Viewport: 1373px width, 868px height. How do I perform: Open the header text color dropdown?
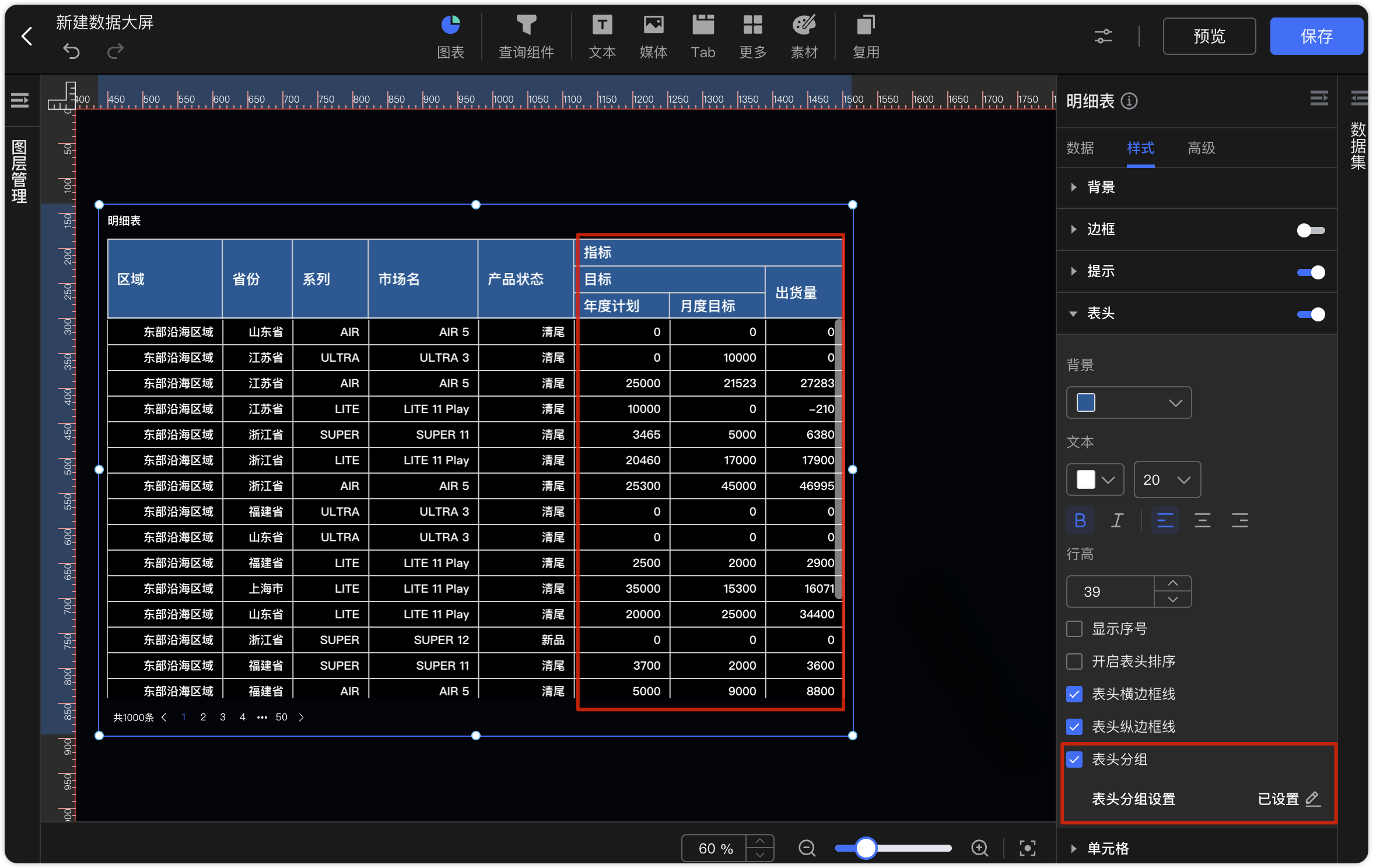[1095, 480]
